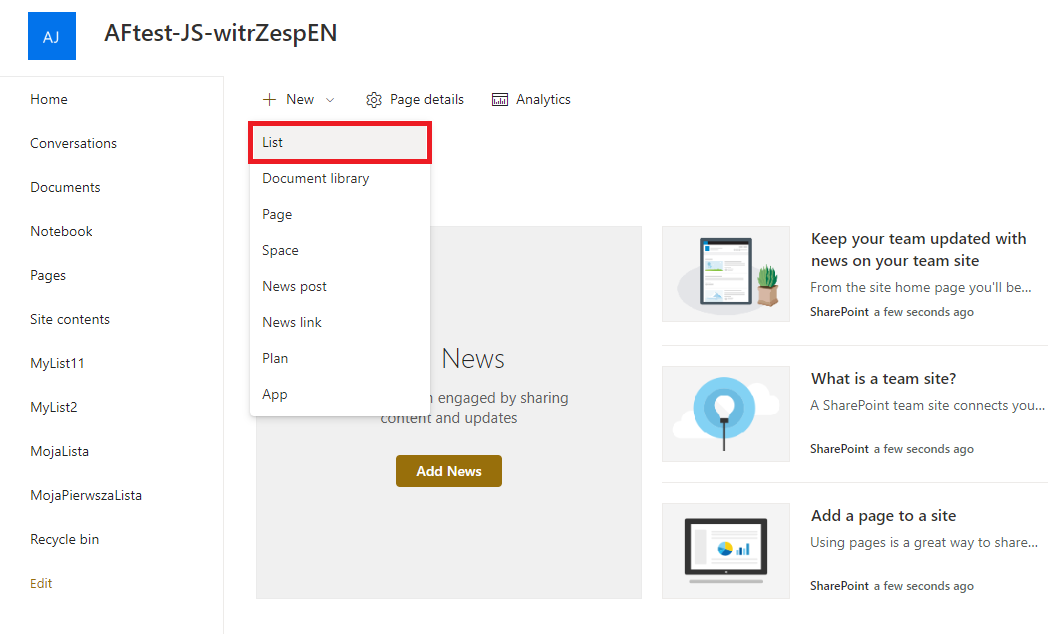Open the lightbulb team site thumbnail
Screen dimensions: 1060x634
point(725,411)
